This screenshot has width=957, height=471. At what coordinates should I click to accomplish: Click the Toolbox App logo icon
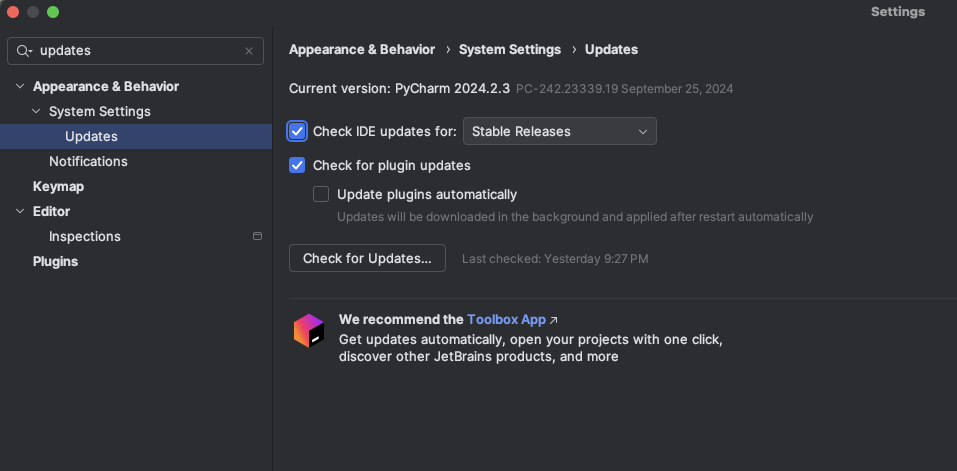pyautogui.click(x=309, y=331)
